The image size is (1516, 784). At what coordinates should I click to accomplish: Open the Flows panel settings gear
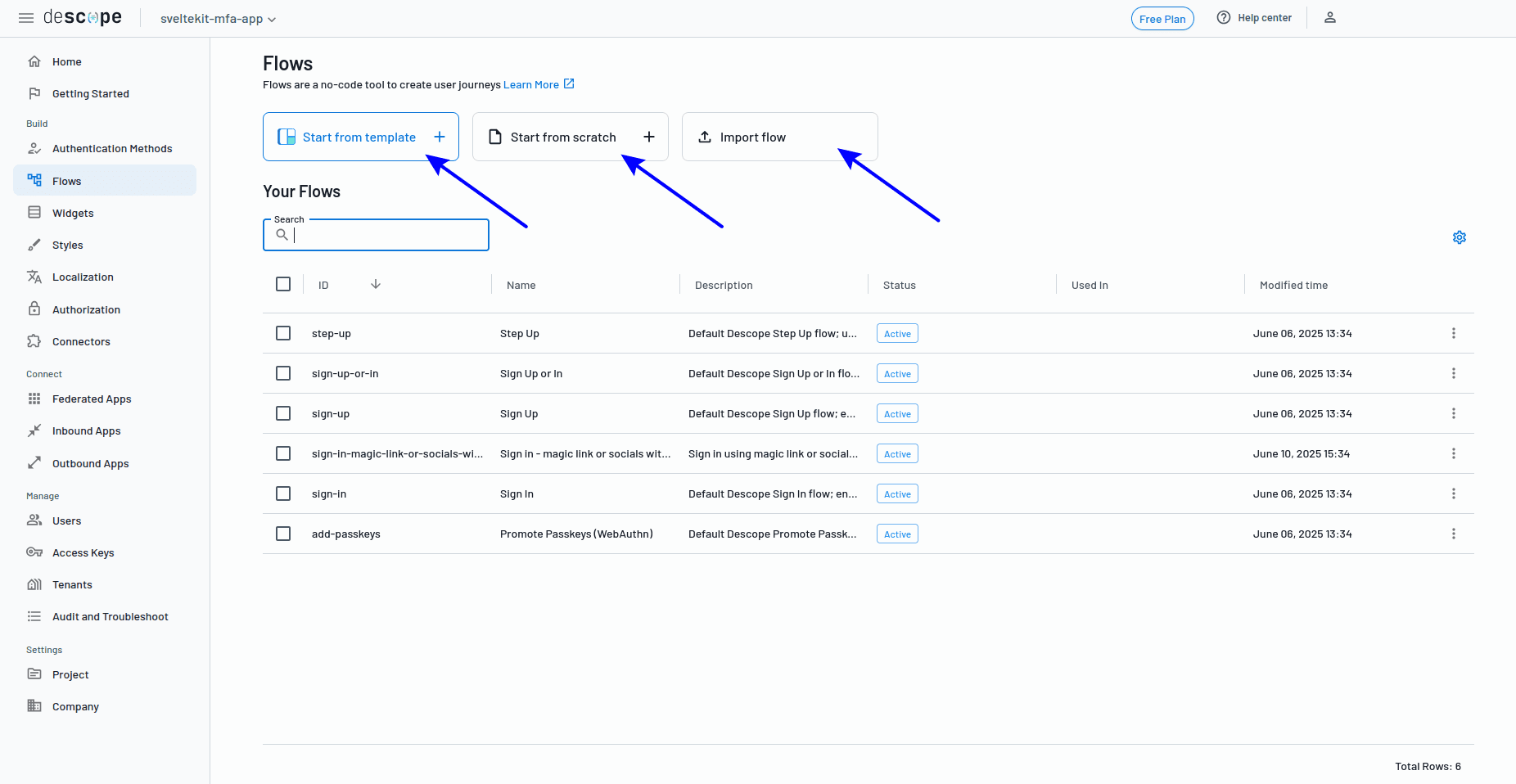[x=1460, y=237]
